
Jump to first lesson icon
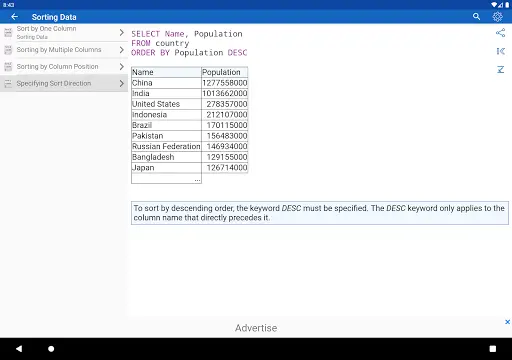tap(500, 51)
